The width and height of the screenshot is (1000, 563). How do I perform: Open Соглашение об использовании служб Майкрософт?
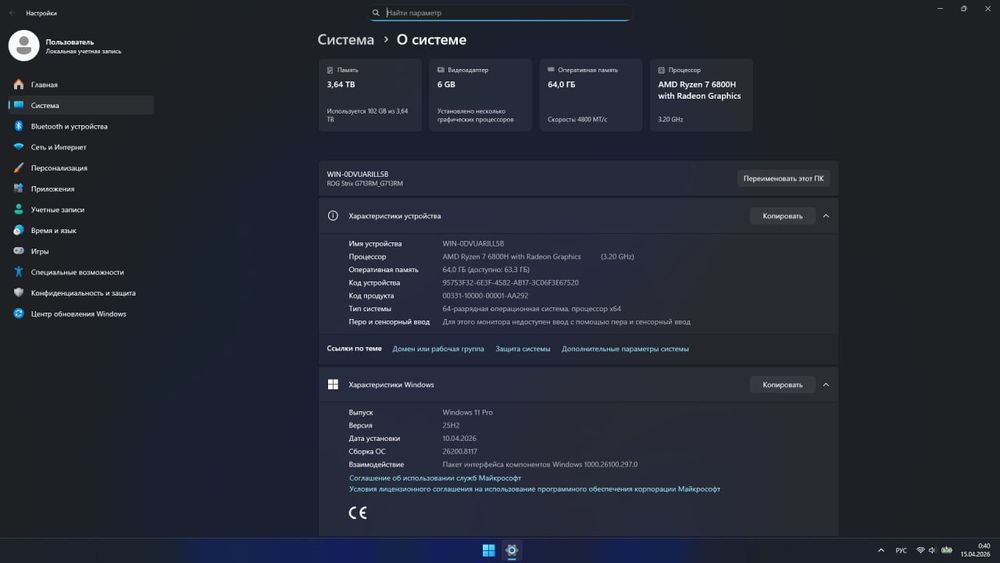point(435,478)
